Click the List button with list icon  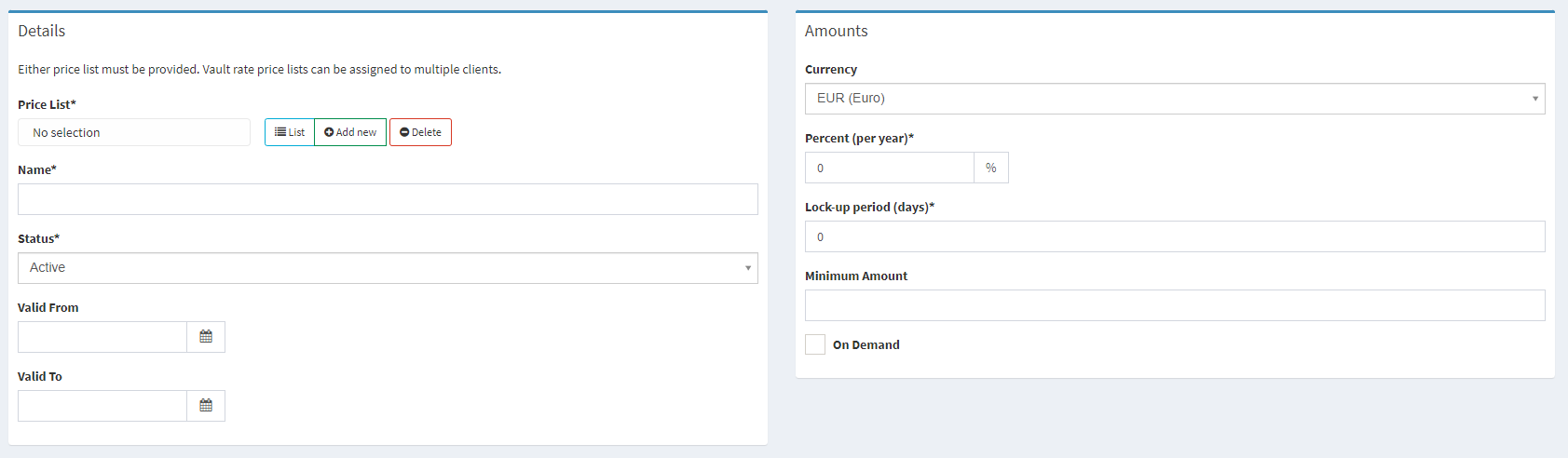pos(290,132)
